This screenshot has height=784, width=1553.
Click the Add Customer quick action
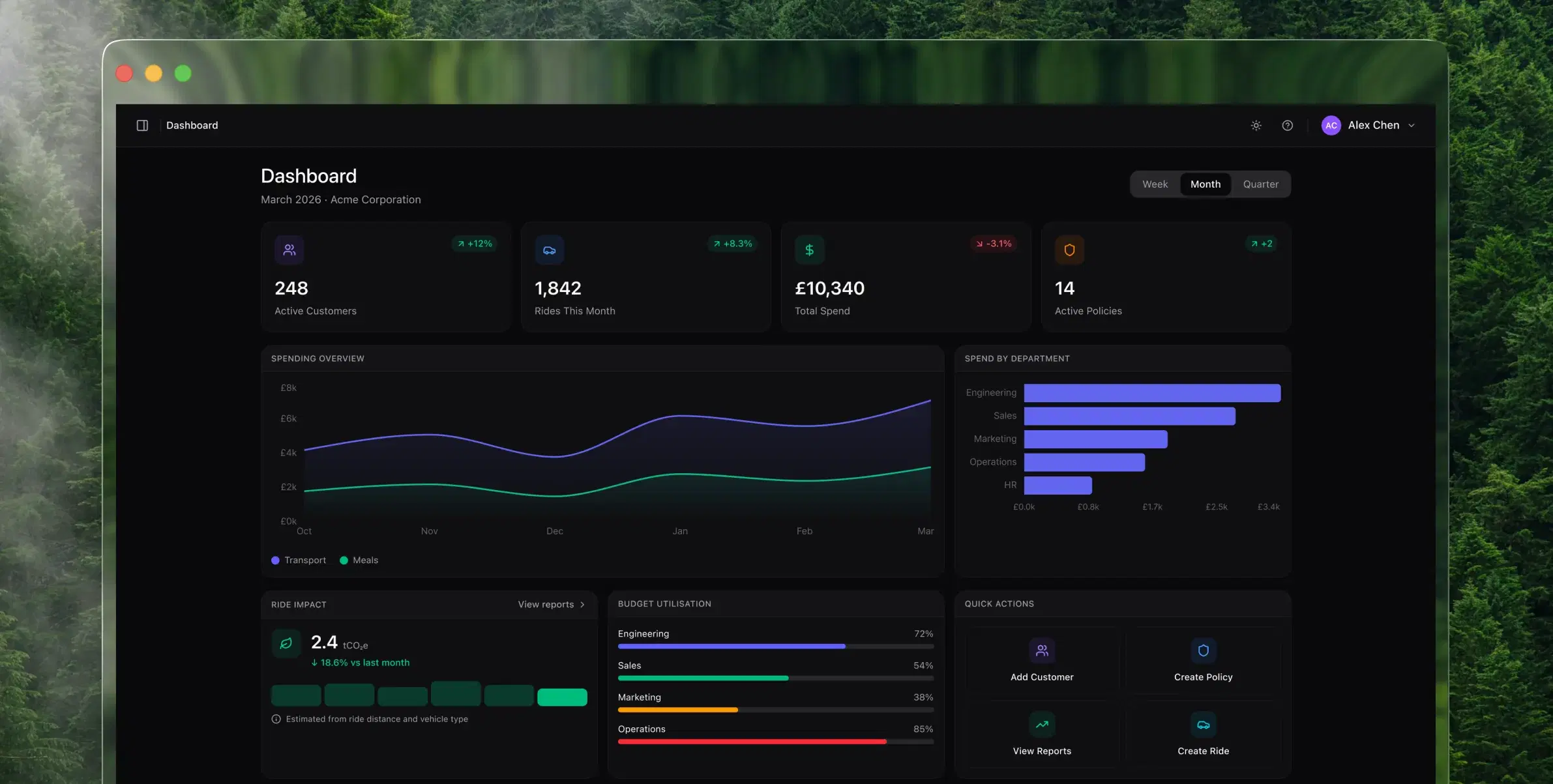[1042, 661]
